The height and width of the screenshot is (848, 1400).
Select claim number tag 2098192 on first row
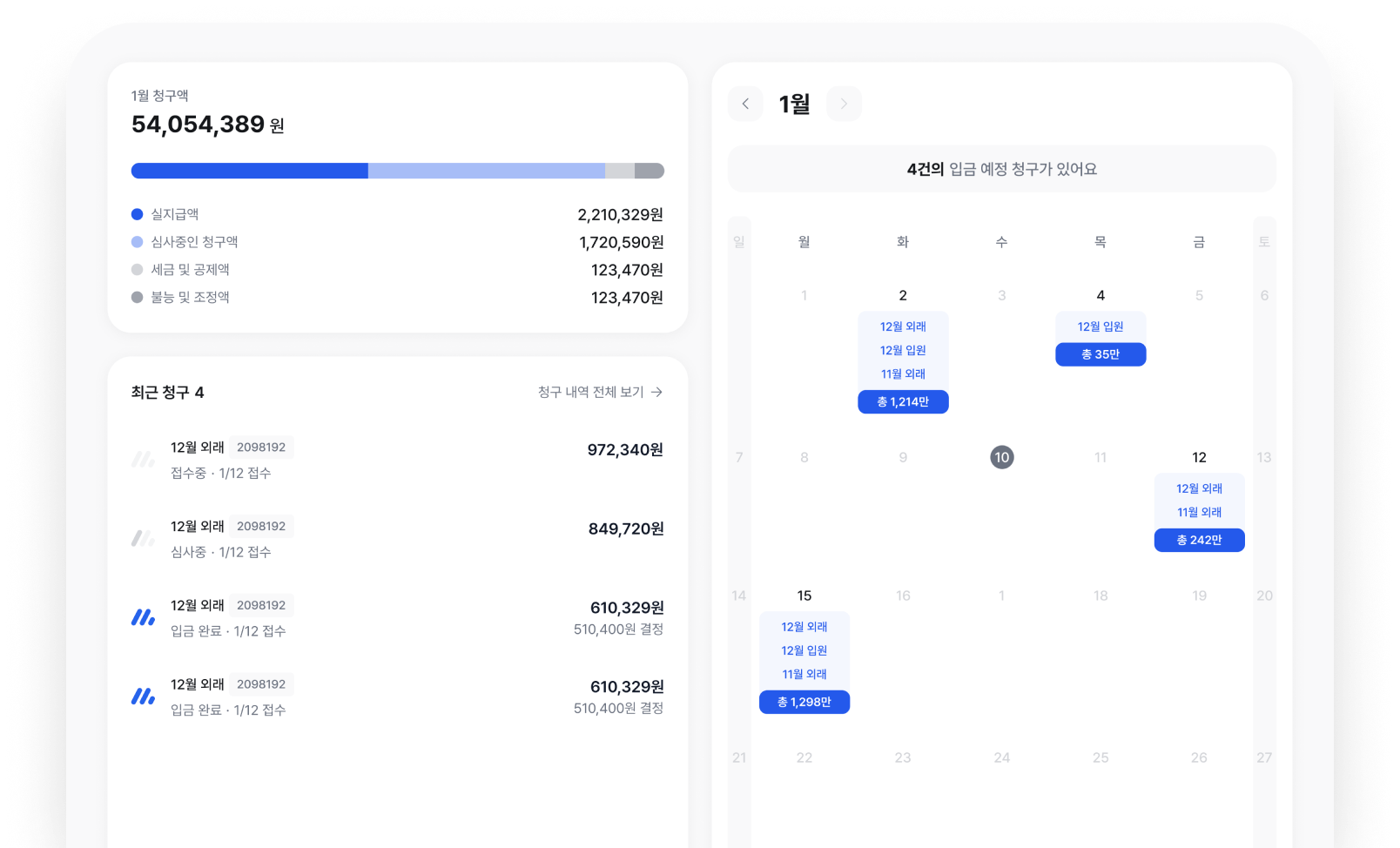click(x=261, y=448)
